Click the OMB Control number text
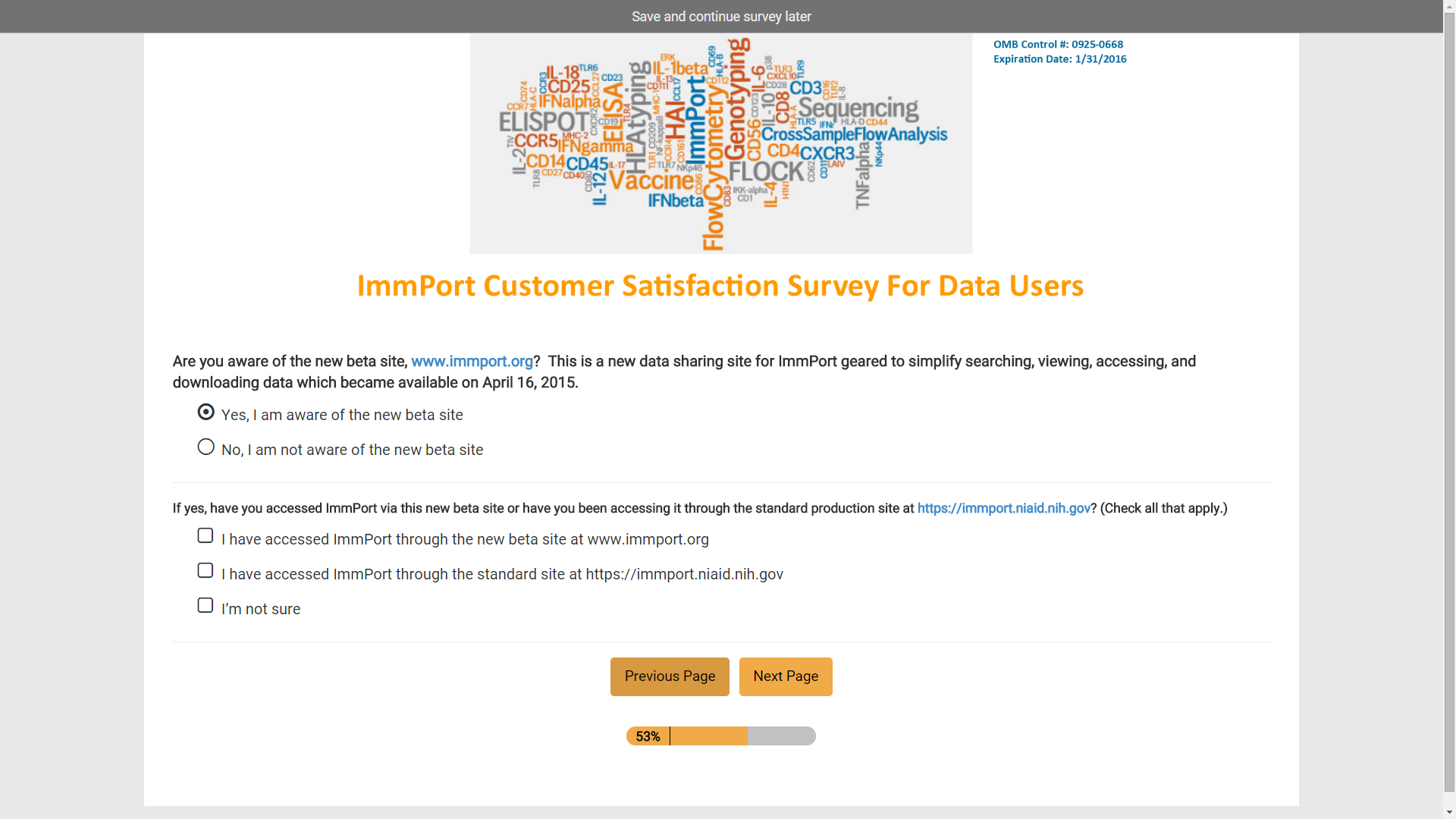The height and width of the screenshot is (819, 1456). pos(1058,45)
